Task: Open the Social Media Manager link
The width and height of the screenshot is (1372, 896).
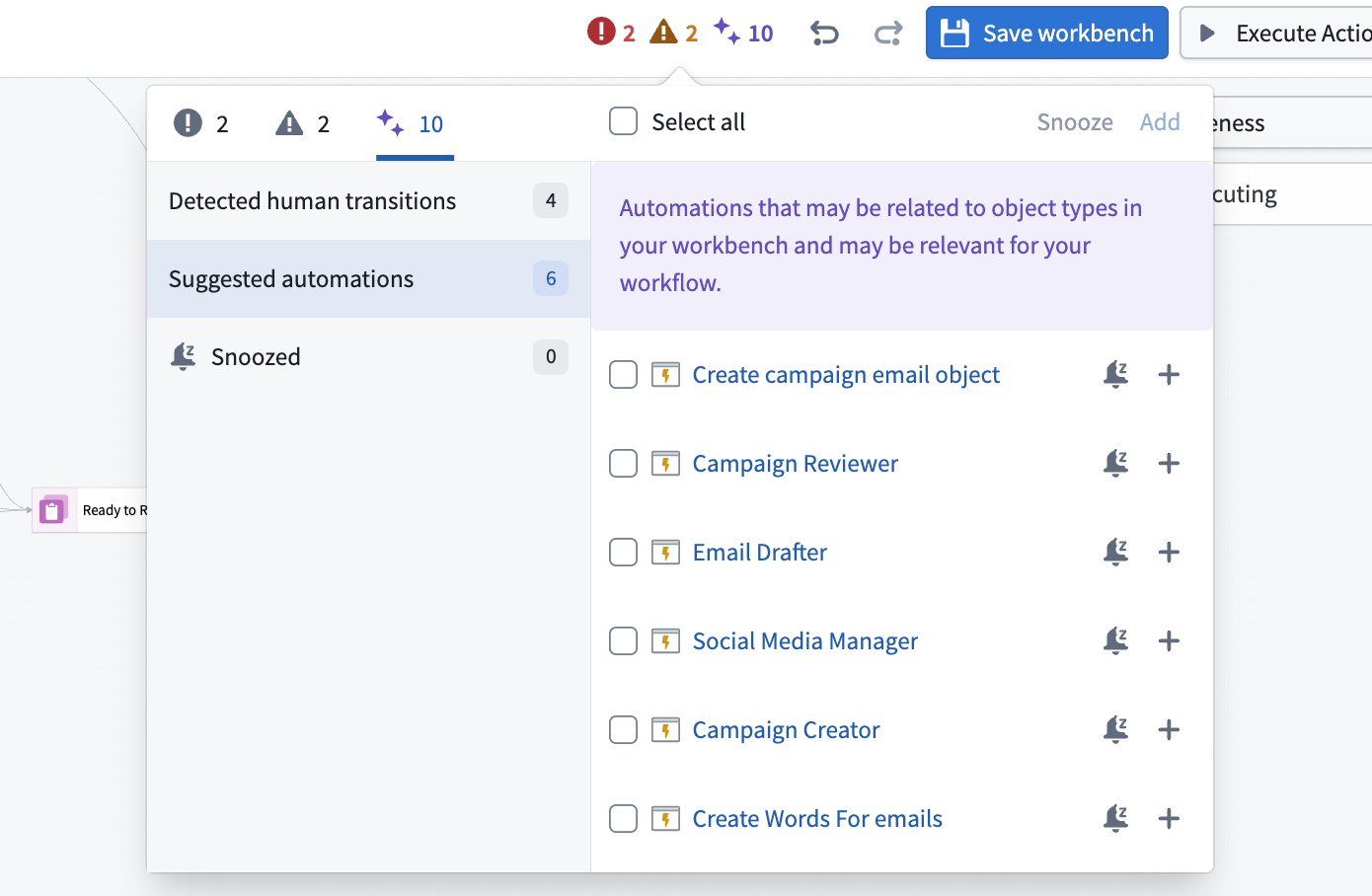Action: 805,641
